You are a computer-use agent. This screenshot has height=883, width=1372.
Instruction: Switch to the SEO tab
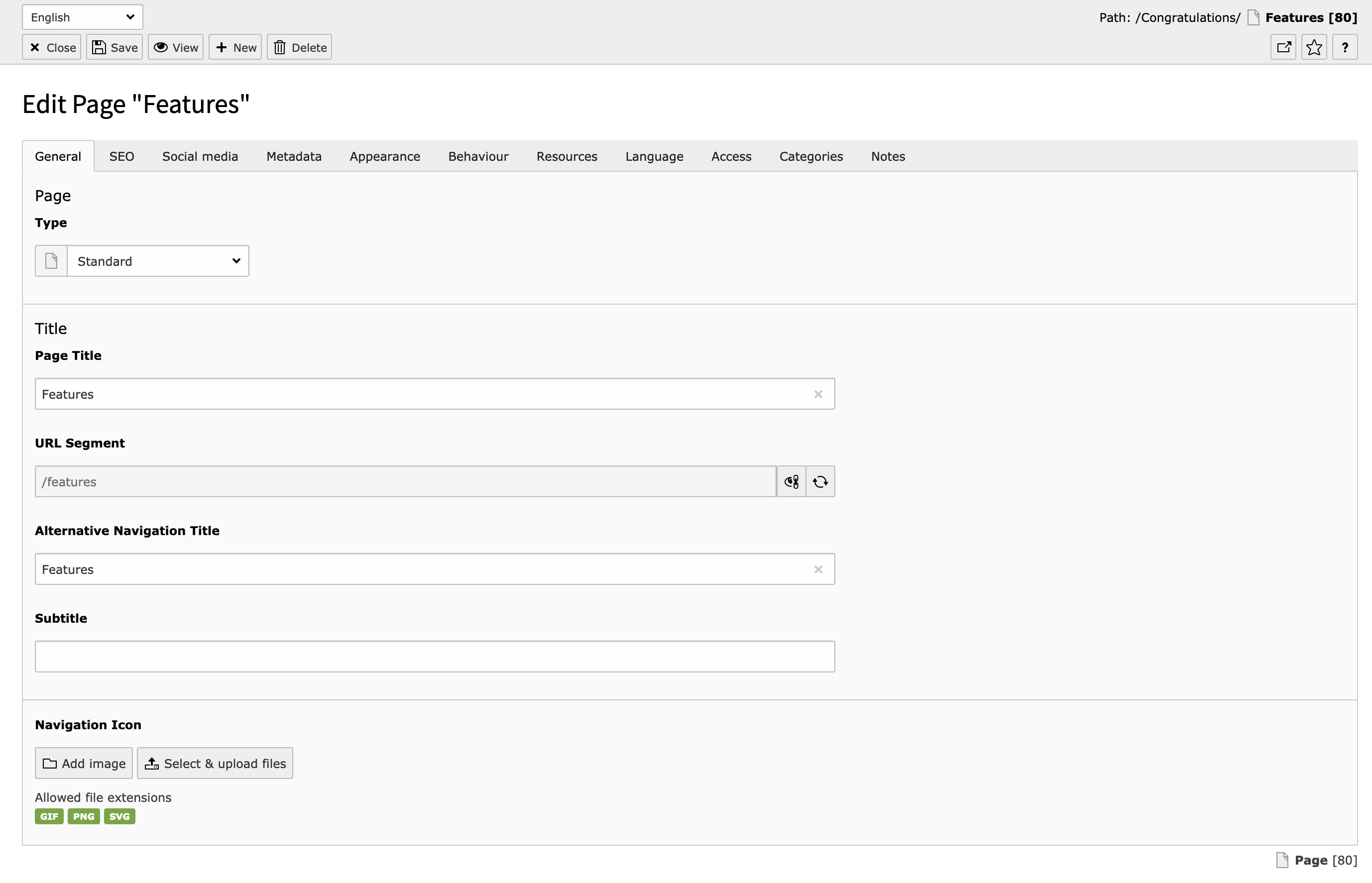pos(121,156)
